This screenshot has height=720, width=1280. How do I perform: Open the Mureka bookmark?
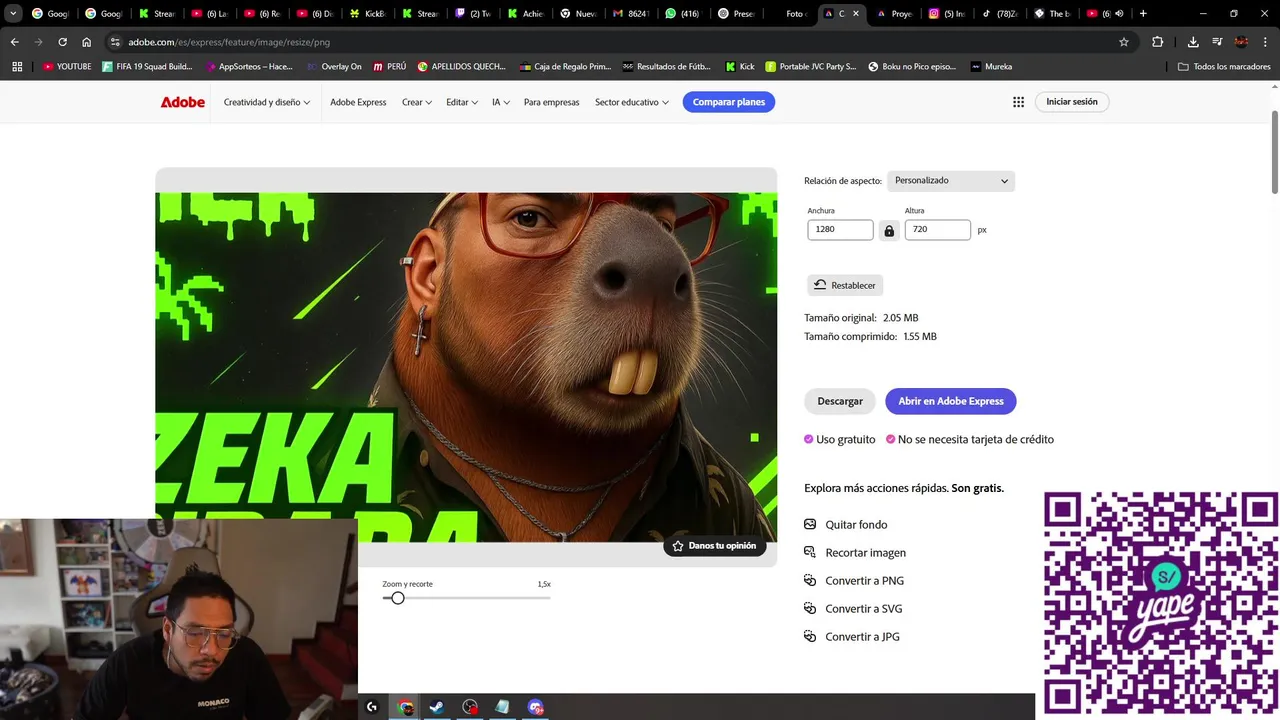point(991,66)
